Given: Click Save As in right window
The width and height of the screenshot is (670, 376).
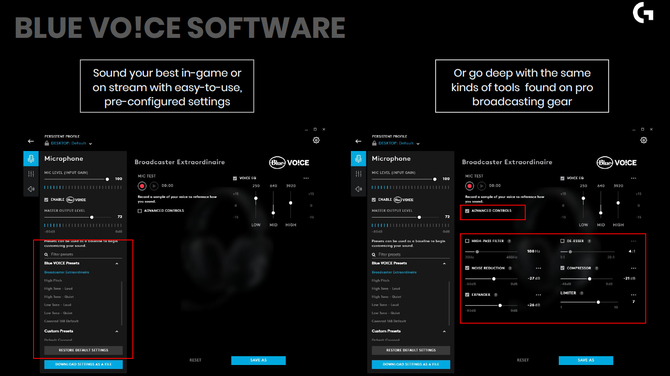Looking at the screenshot, I should (x=586, y=360).
